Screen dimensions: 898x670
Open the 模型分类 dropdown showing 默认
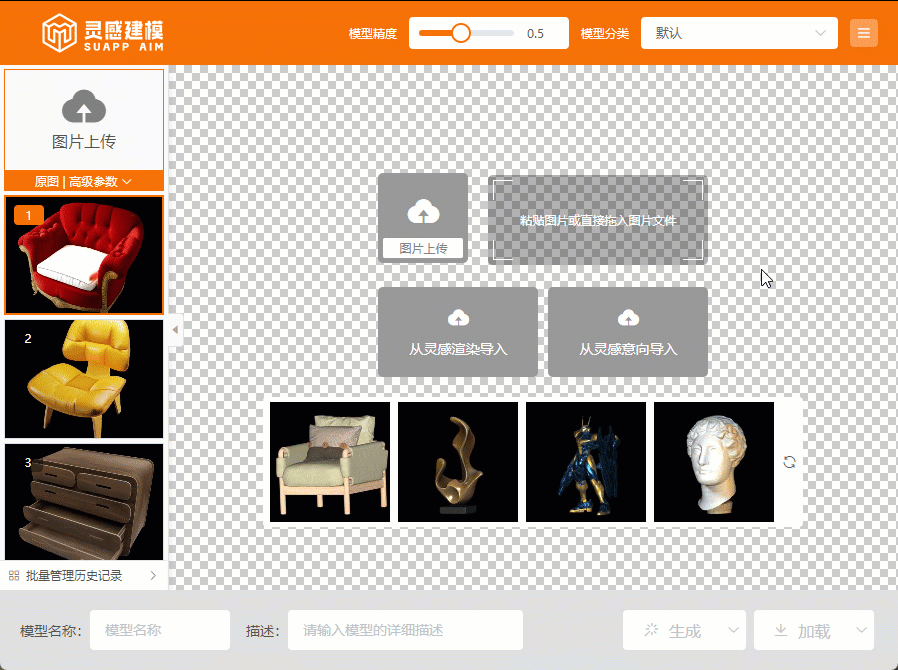coord(738,33)
